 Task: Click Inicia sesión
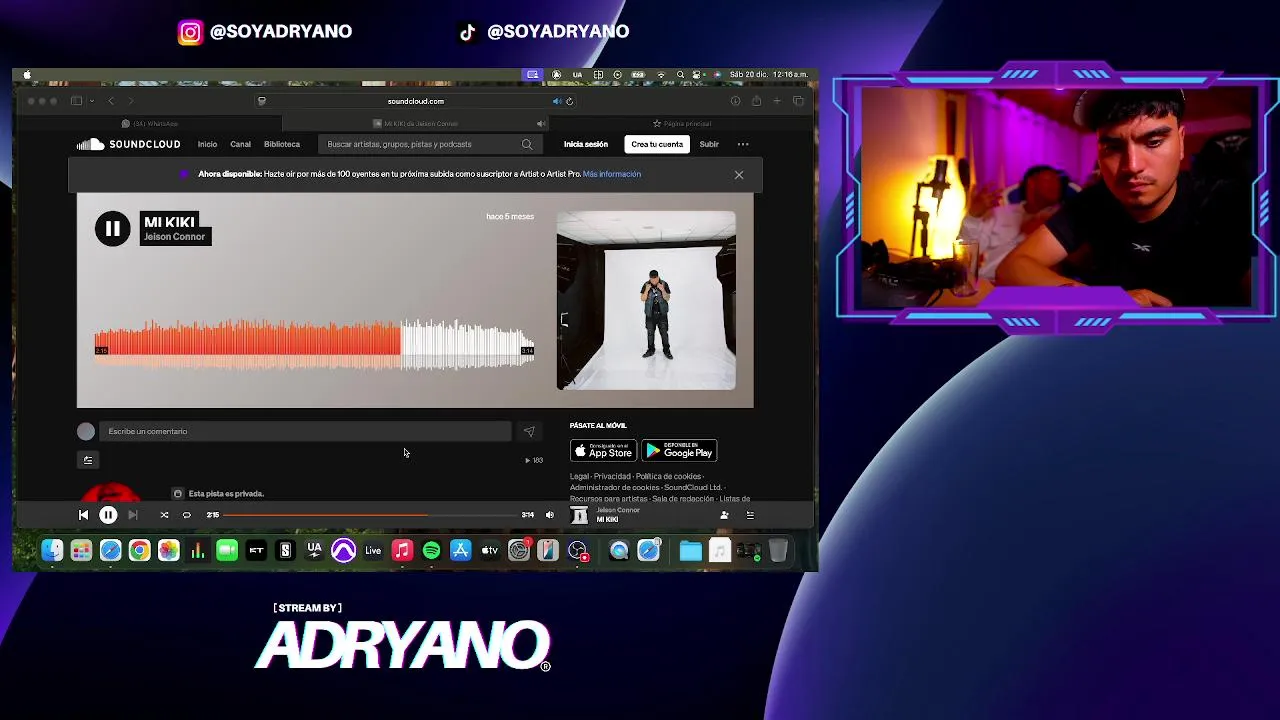586,144
